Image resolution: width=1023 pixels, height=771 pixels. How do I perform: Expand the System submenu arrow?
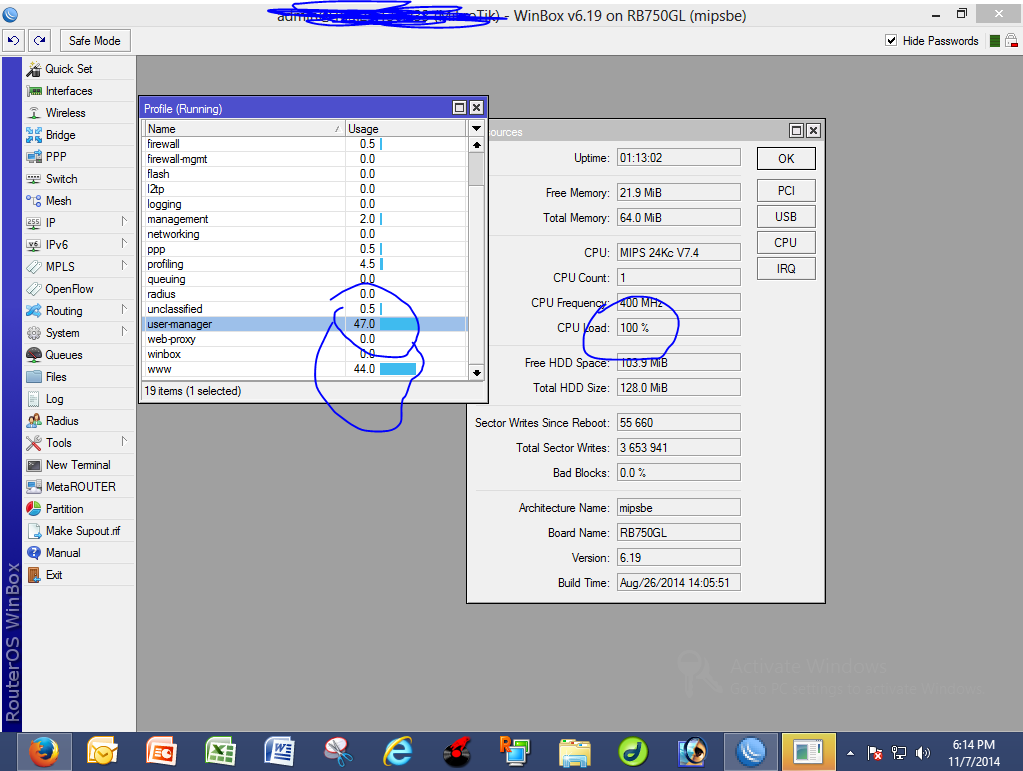[124, 331]
